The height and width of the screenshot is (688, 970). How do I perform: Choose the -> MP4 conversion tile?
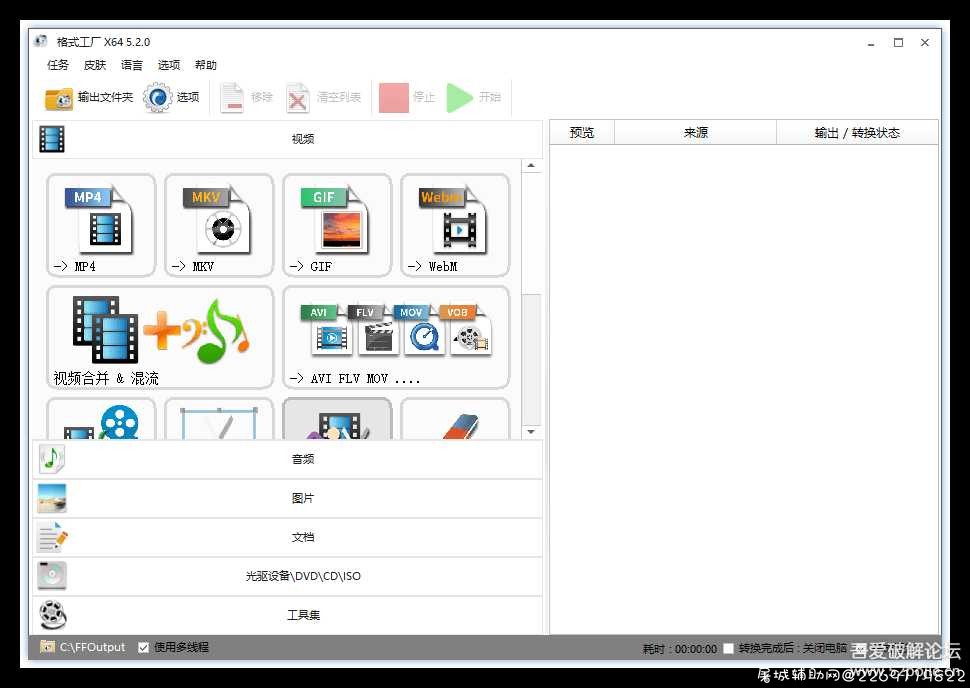(x=101, y=225)
